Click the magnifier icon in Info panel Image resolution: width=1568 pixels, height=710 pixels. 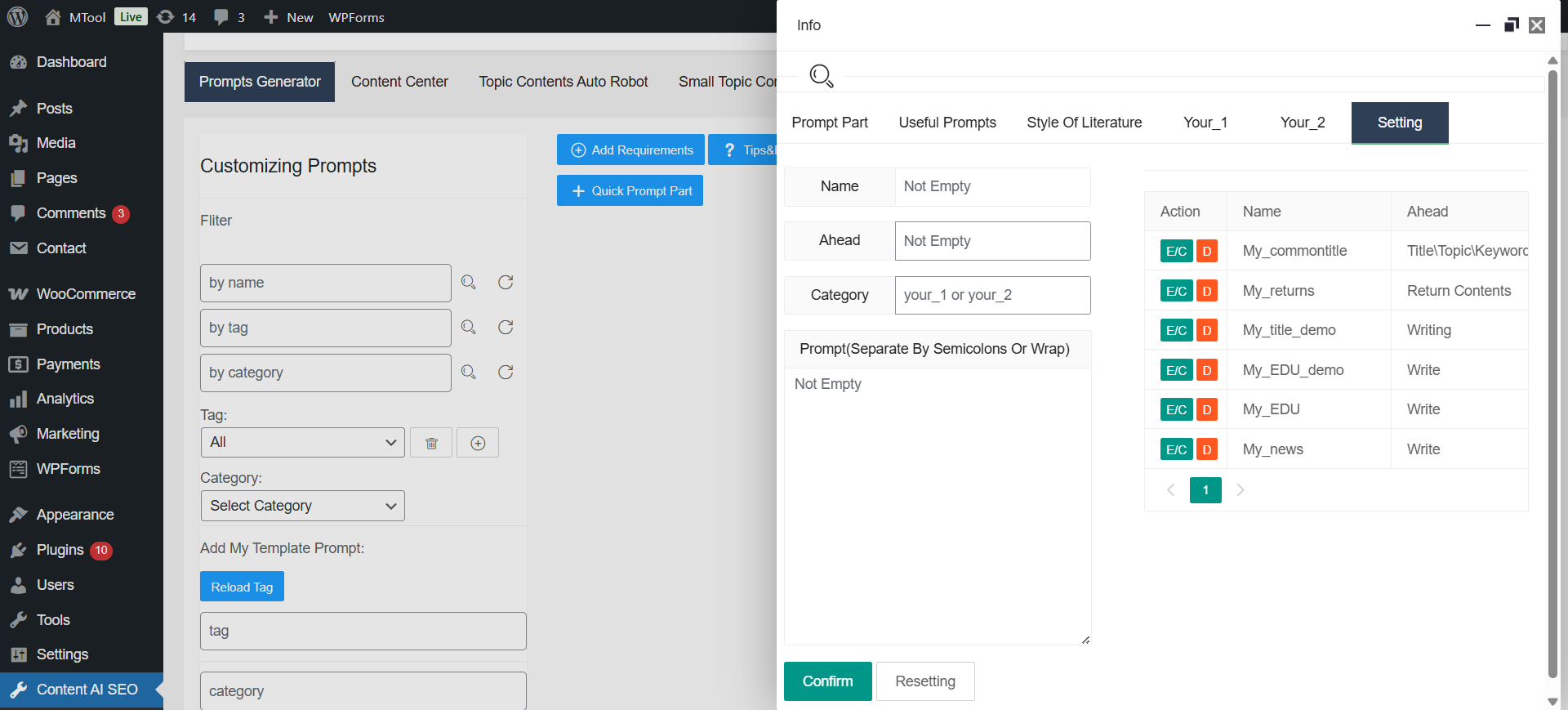pos(821,76)
